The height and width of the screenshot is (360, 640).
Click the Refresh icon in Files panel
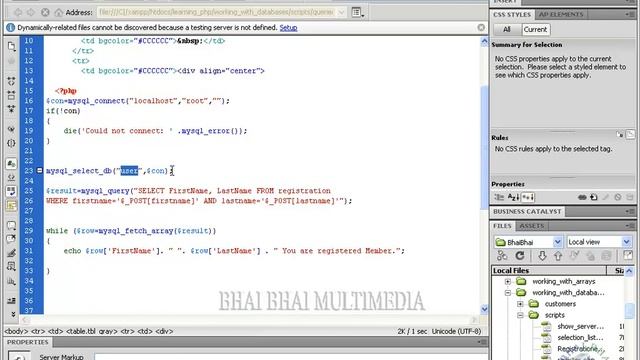tap(520, 256)
